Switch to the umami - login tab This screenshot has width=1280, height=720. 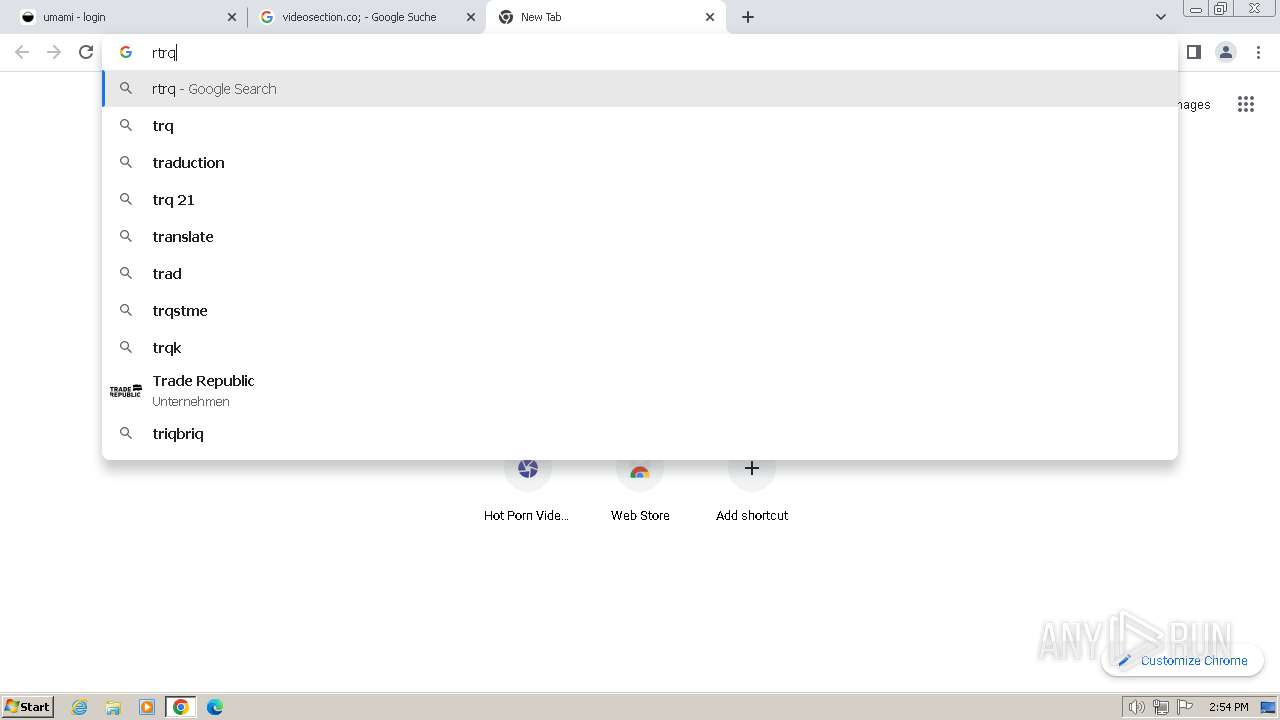pos(125,17)
